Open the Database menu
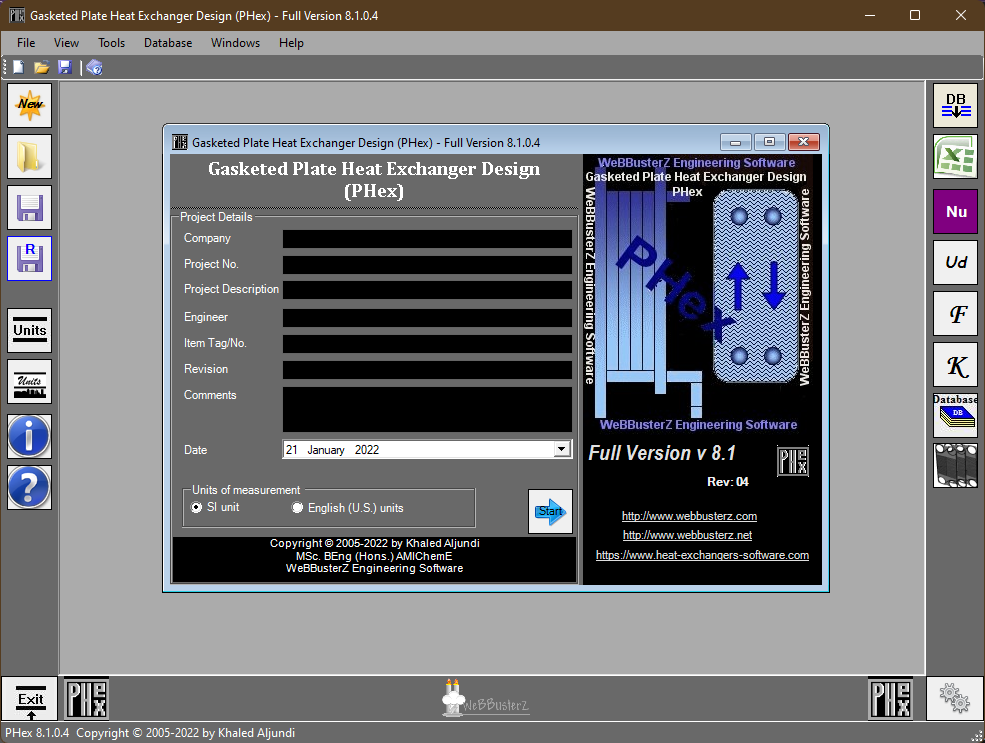Image resolution: width=985 pixels, height=743 pixels. (168, 43)
